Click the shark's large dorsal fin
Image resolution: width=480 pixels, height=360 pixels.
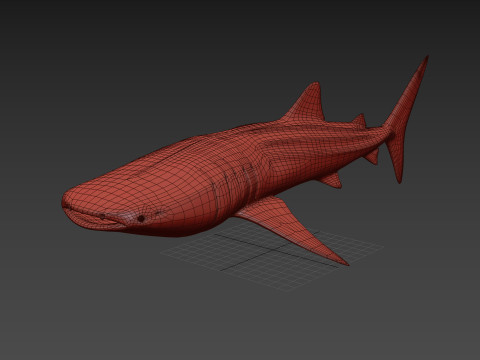pyautogui.click(x=306, y=102)
